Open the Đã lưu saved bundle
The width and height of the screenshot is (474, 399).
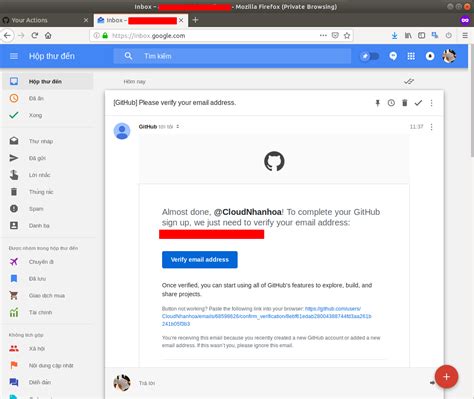coord(48,279)
